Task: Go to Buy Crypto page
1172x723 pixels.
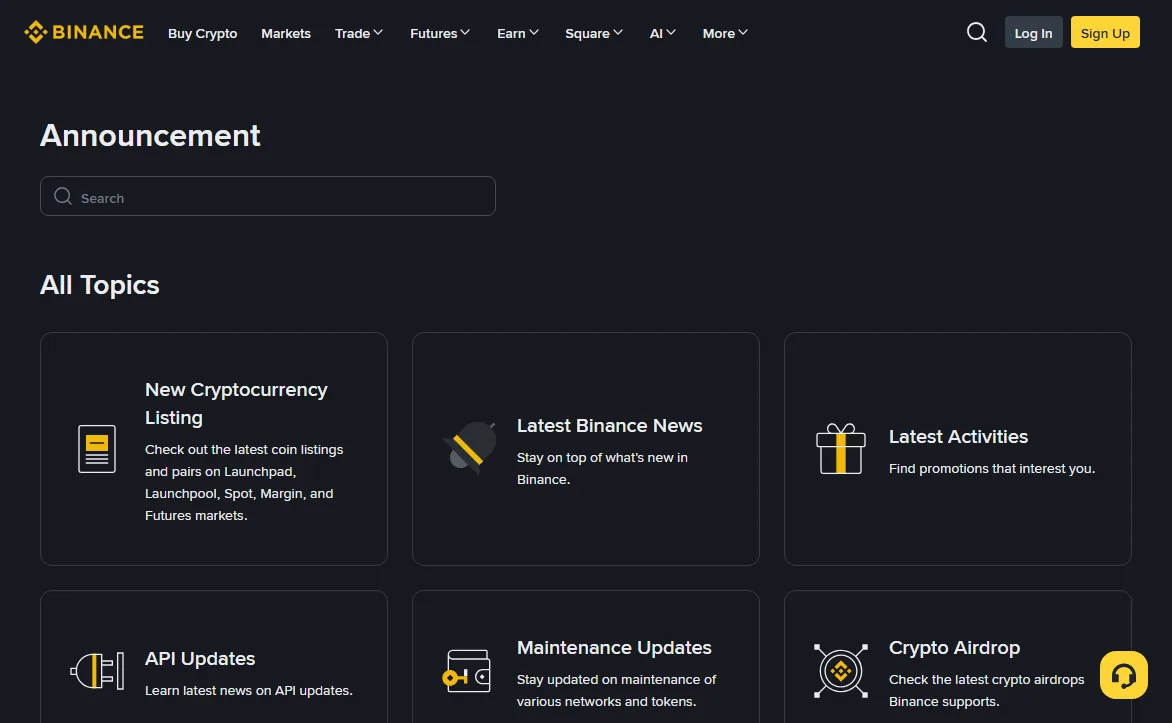Action: [203, 34]
